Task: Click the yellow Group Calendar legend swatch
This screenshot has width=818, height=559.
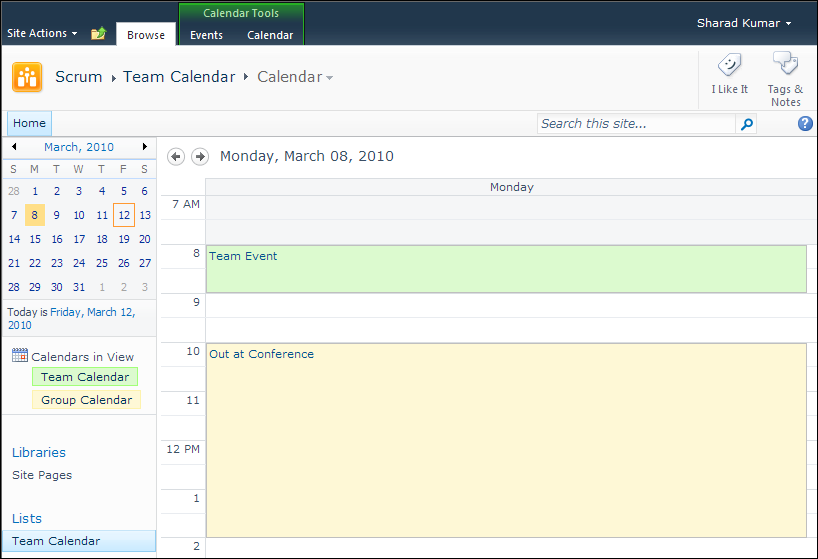Action: [x=87, y=399]
